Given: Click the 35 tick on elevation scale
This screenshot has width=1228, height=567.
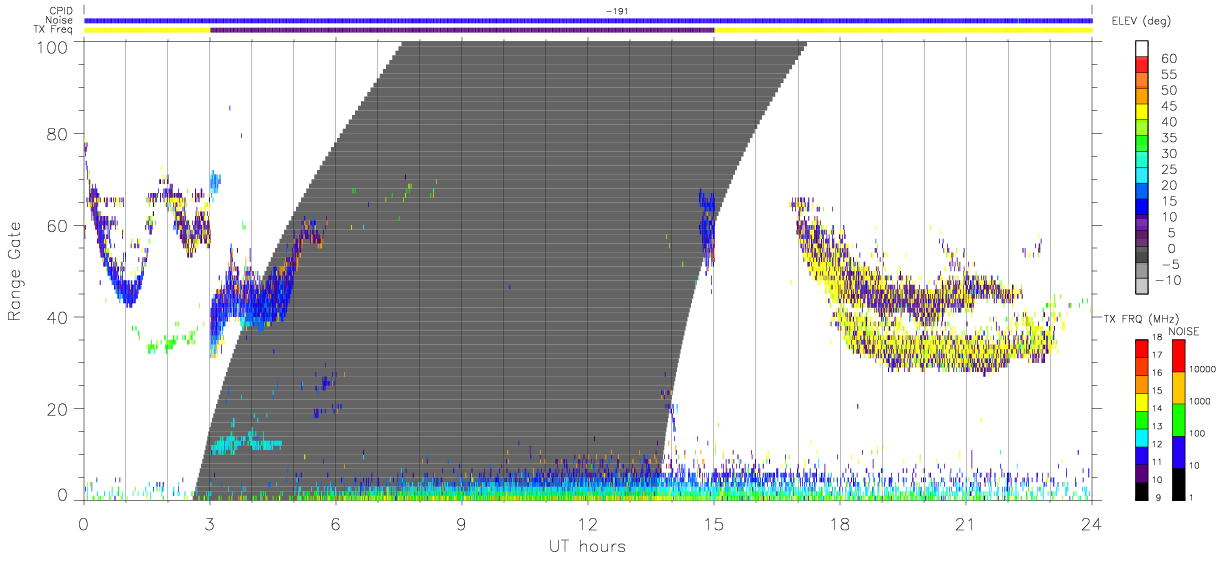Looking at the screenshot, I should pyautogui.click(x=1170, y=138).
